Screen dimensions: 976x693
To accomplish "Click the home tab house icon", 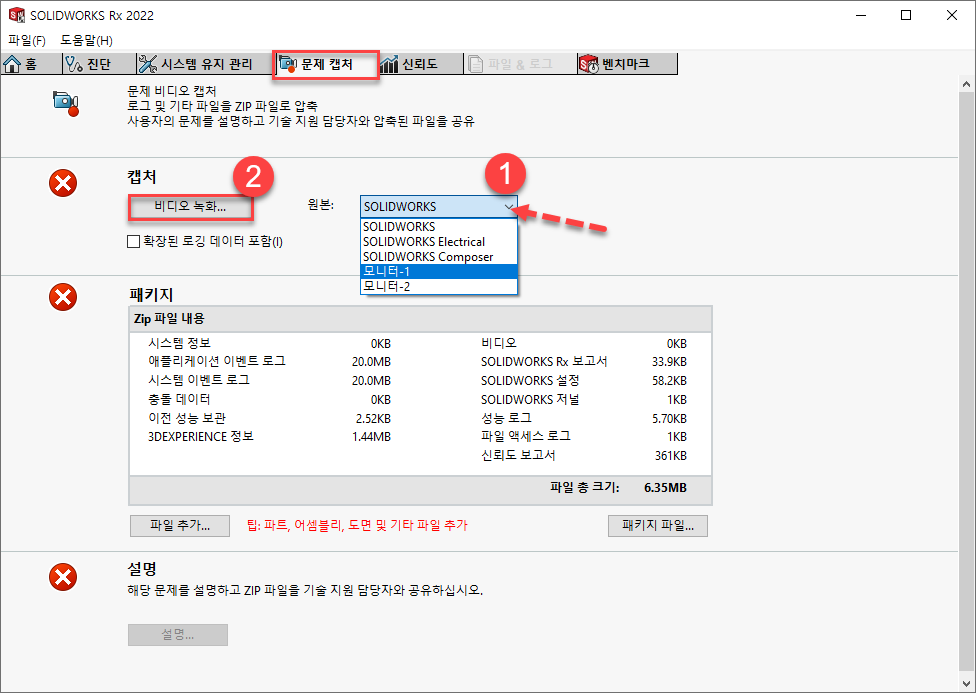I will pyautogui.click(x=12, y=64).
